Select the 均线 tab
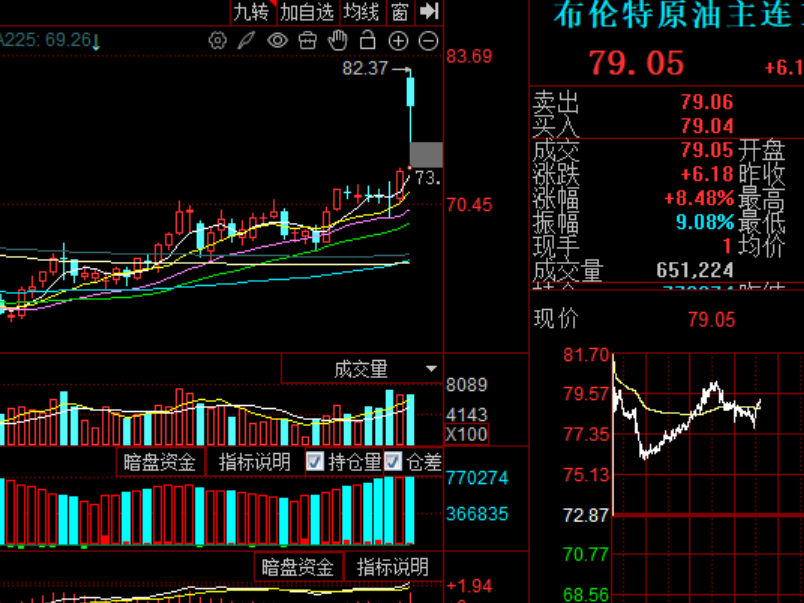This screenshot has height=603, width=804. tap(361, 12)
